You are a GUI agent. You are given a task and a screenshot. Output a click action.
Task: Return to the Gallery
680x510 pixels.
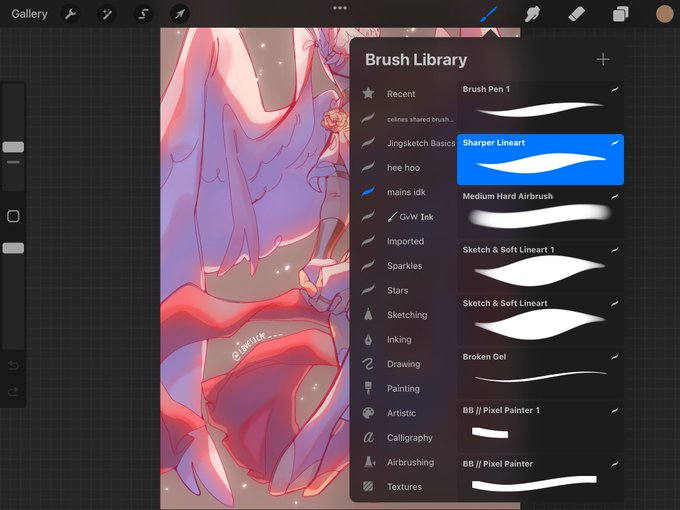coord(29,14)
